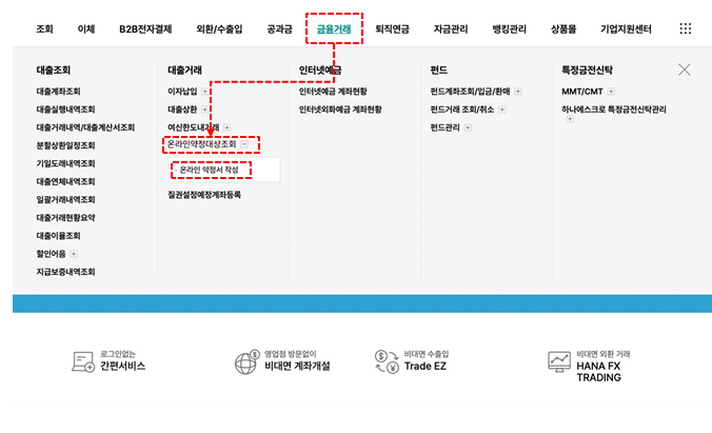Open 질권설정예정계좌등록 link
The width and height of the screenshot is (712, 433).
[x=204, y=195]
